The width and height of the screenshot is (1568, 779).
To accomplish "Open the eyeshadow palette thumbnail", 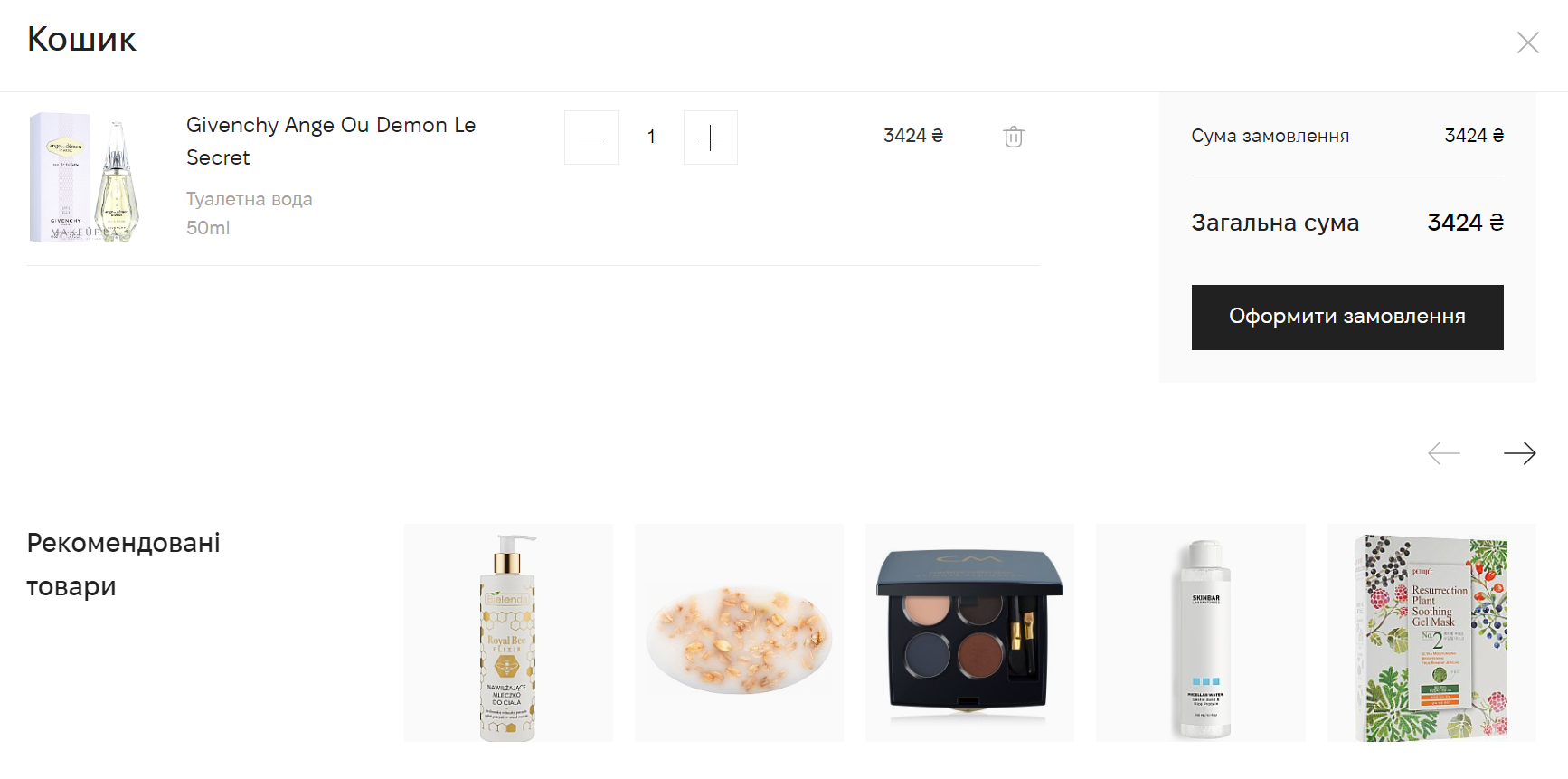I will coord(969,633).
